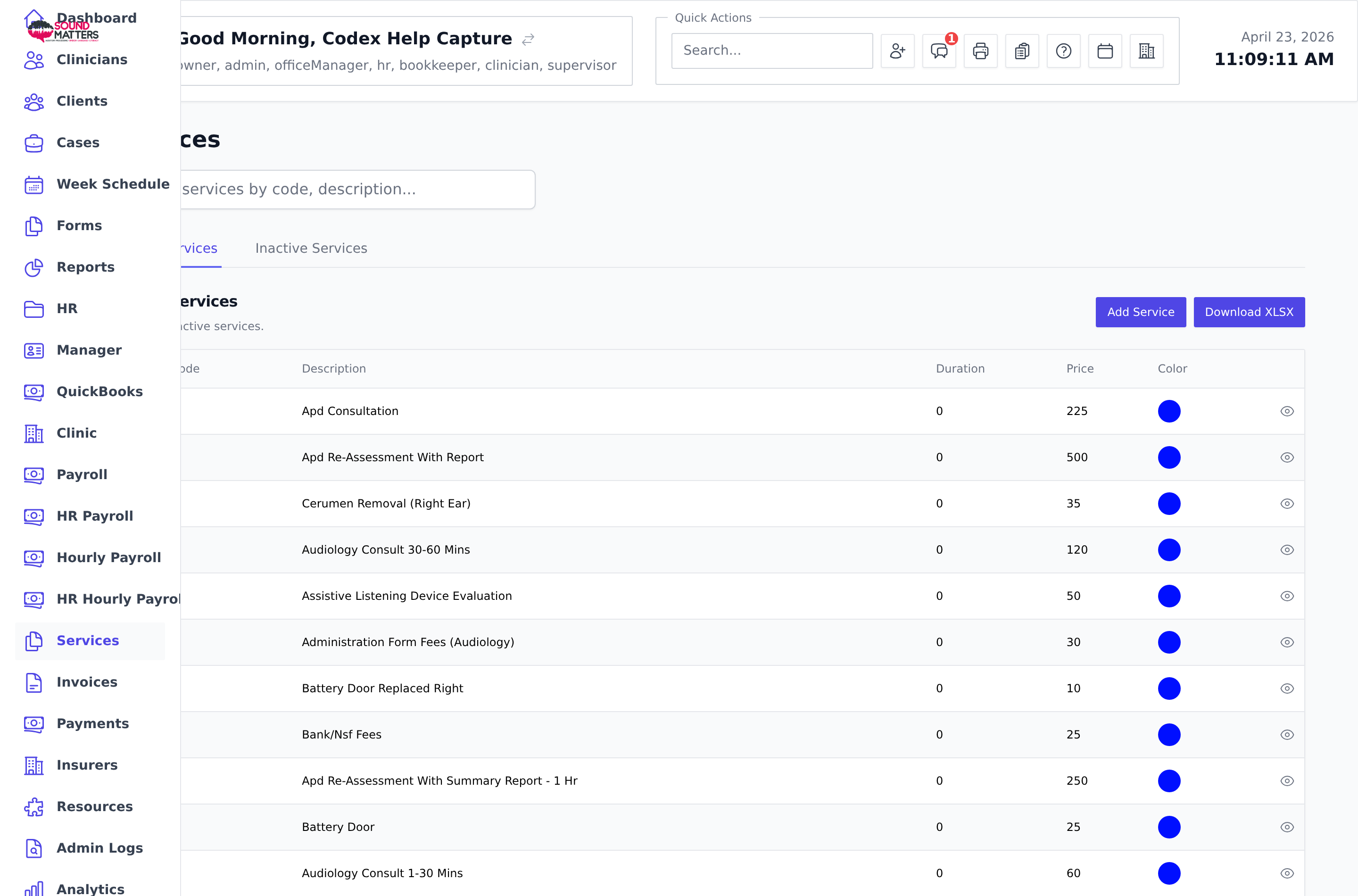Click the printer quick action icon
Image resolution: width=1358 pixels, height=896 pixels.
980,51
